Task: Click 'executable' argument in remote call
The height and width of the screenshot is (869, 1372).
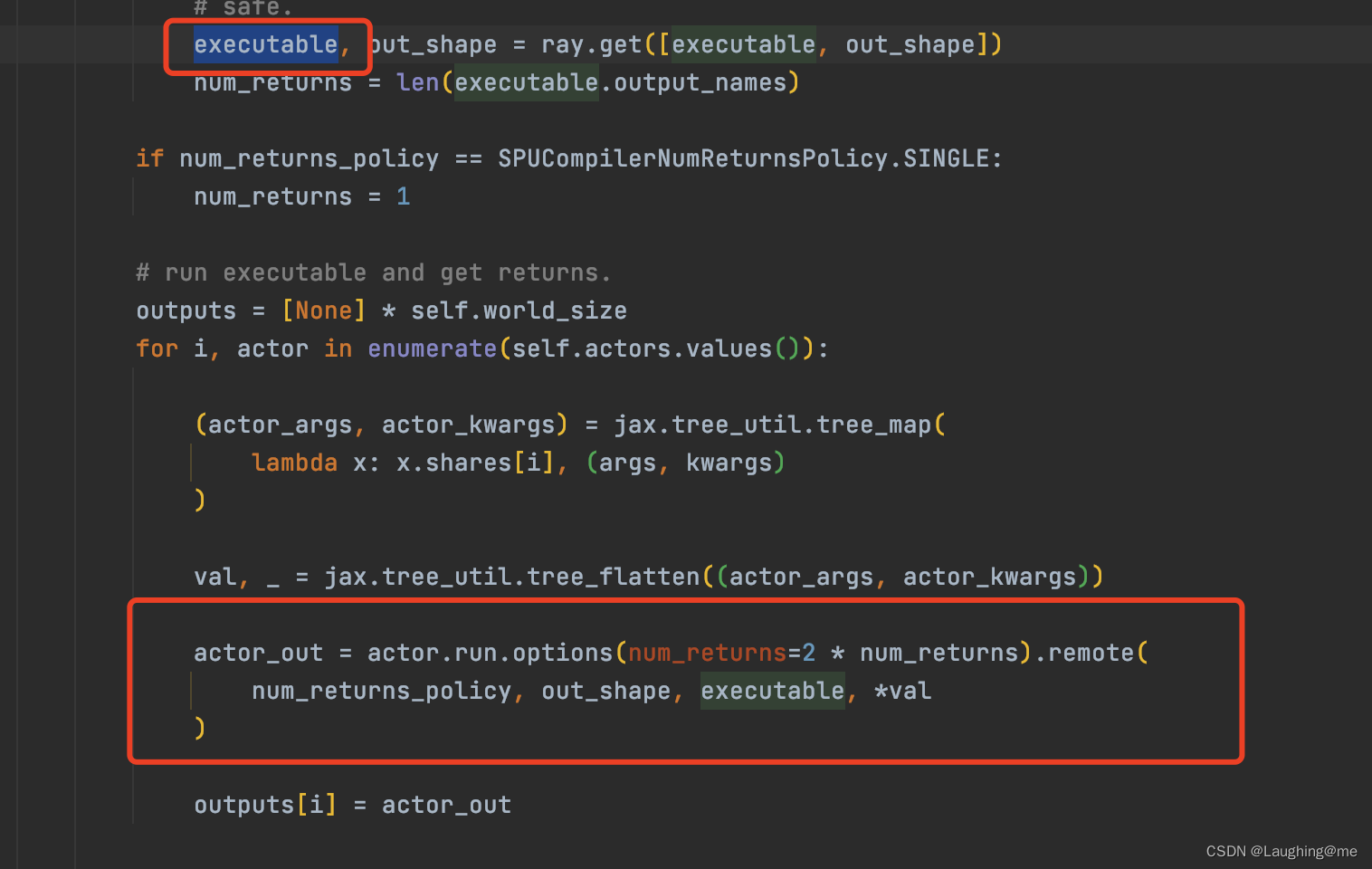Action: 772,691
